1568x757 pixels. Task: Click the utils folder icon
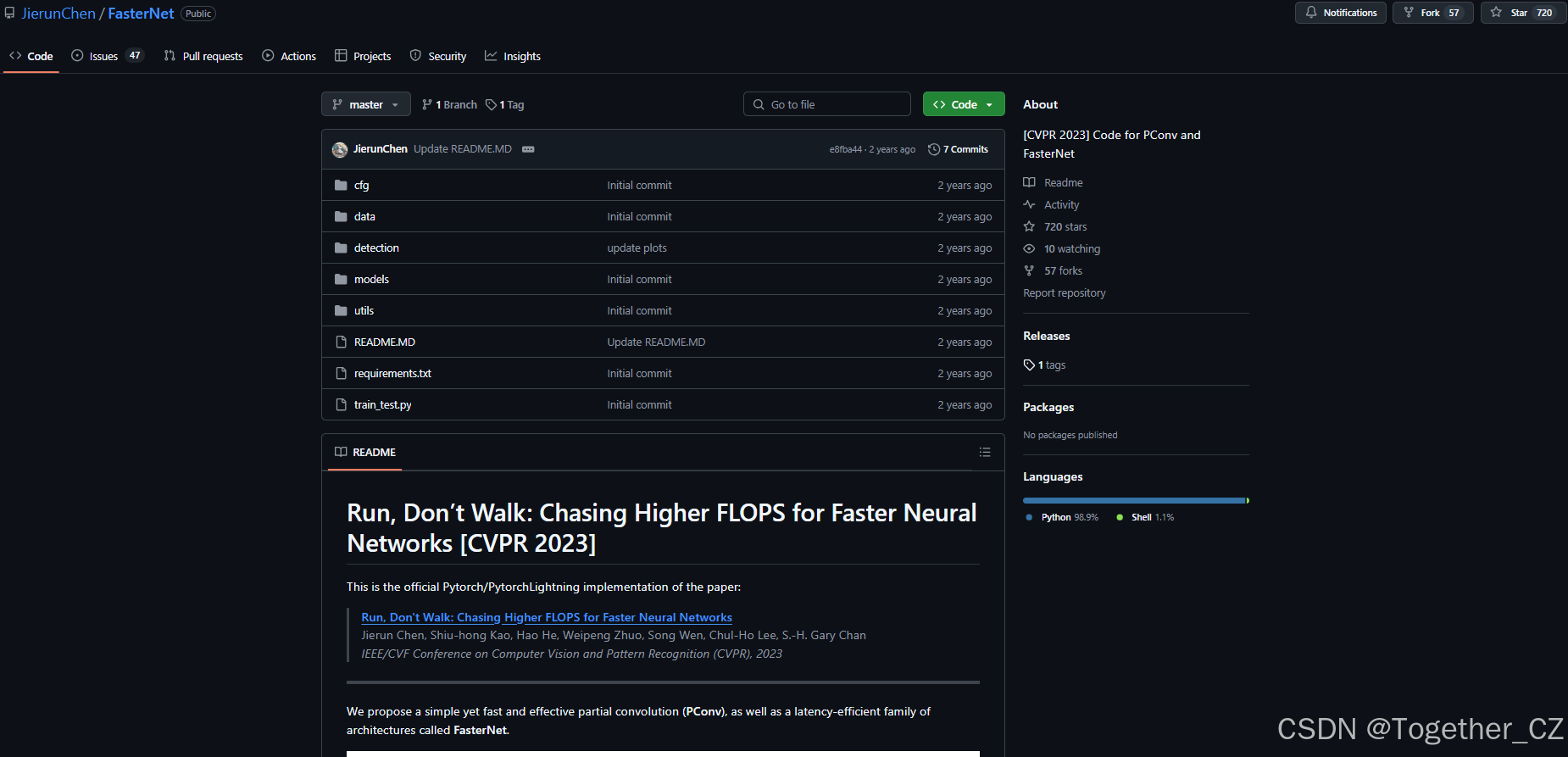point(341,310)
